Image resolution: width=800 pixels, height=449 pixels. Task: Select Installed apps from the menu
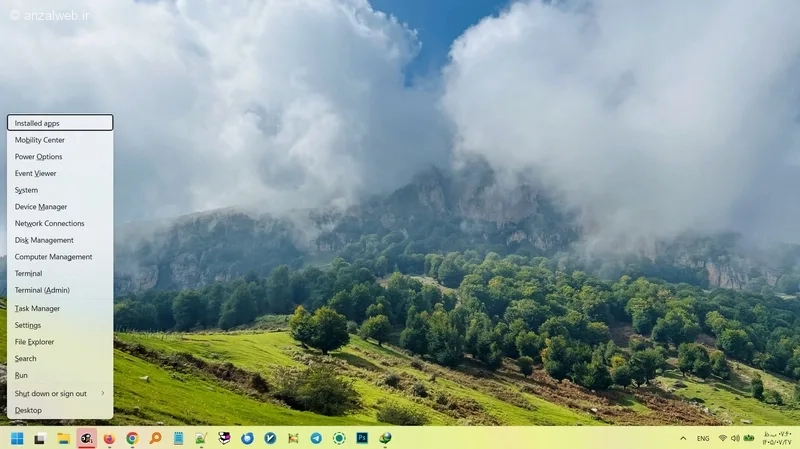[x=60, y=123]
